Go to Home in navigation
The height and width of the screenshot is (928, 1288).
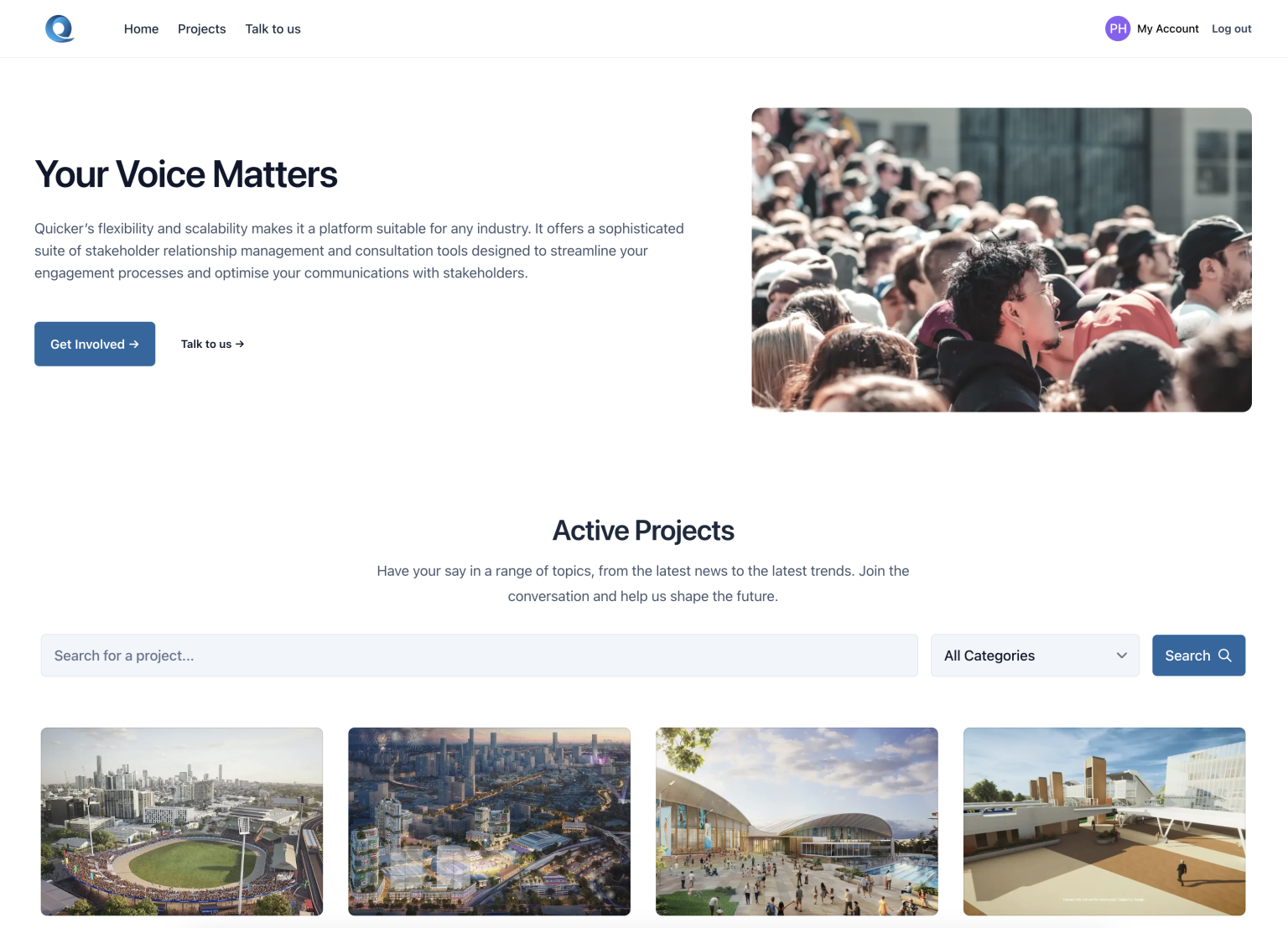coord(141,29)
